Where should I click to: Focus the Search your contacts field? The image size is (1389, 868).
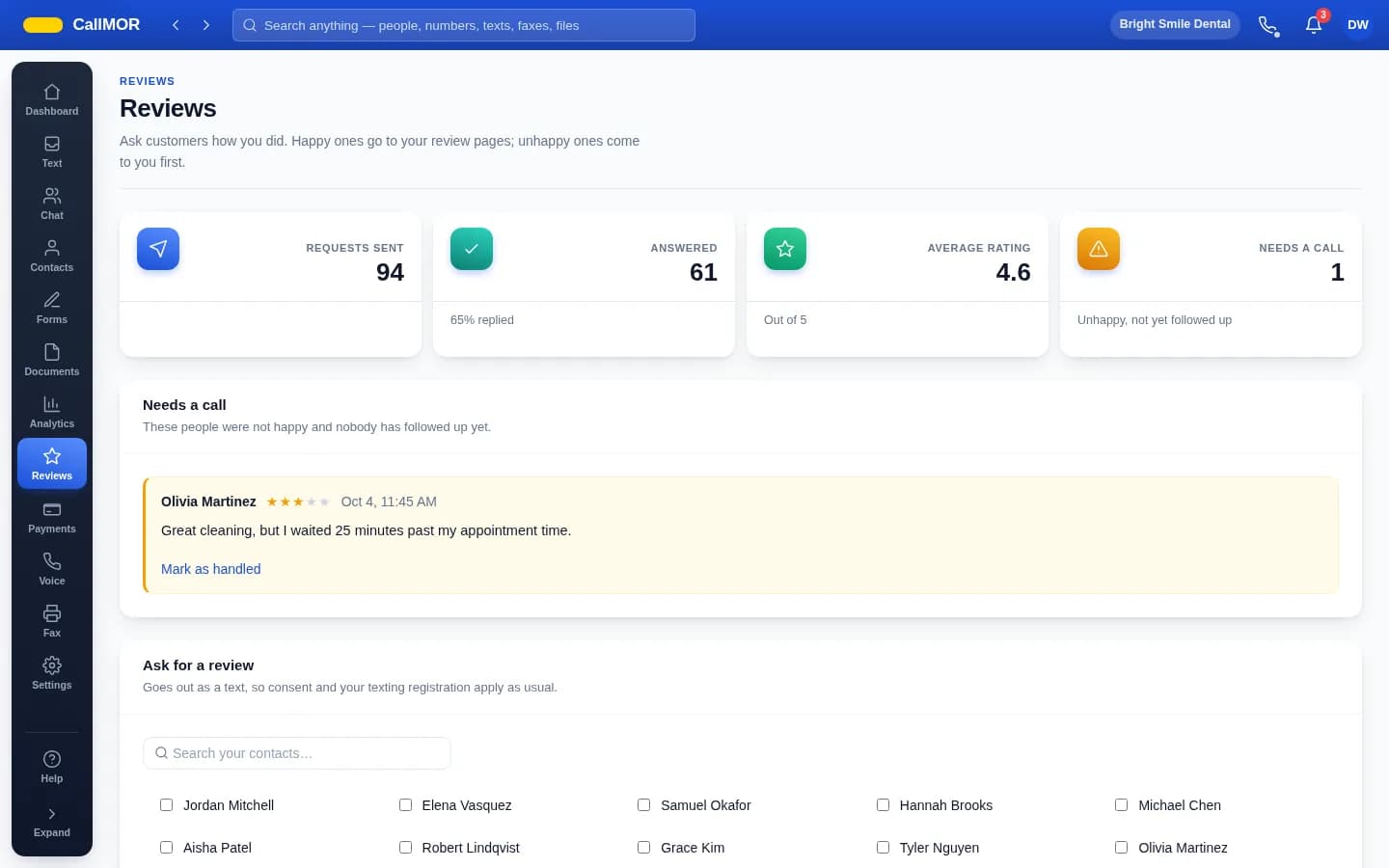pyautogui.click(x=297, y=753)
